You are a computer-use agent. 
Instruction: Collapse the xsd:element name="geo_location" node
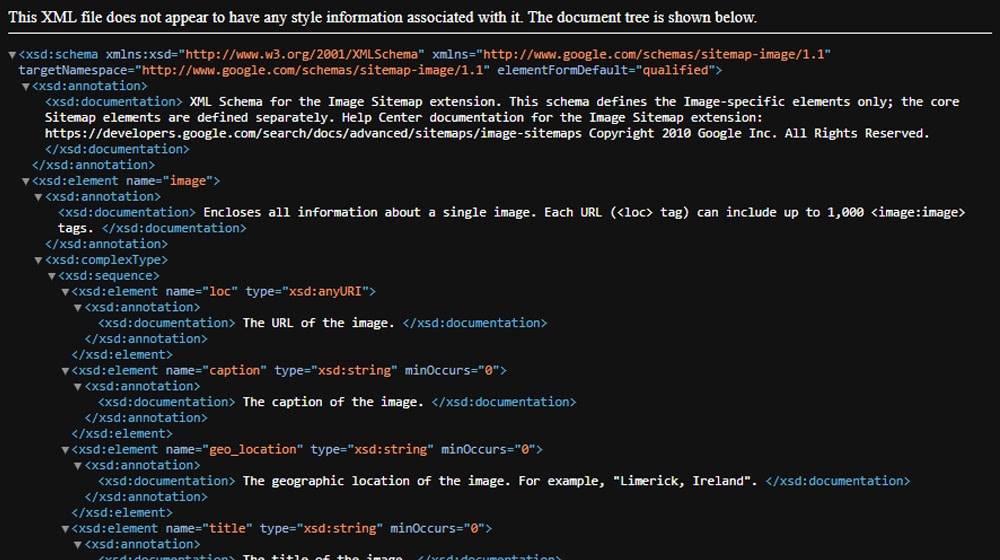65,450
